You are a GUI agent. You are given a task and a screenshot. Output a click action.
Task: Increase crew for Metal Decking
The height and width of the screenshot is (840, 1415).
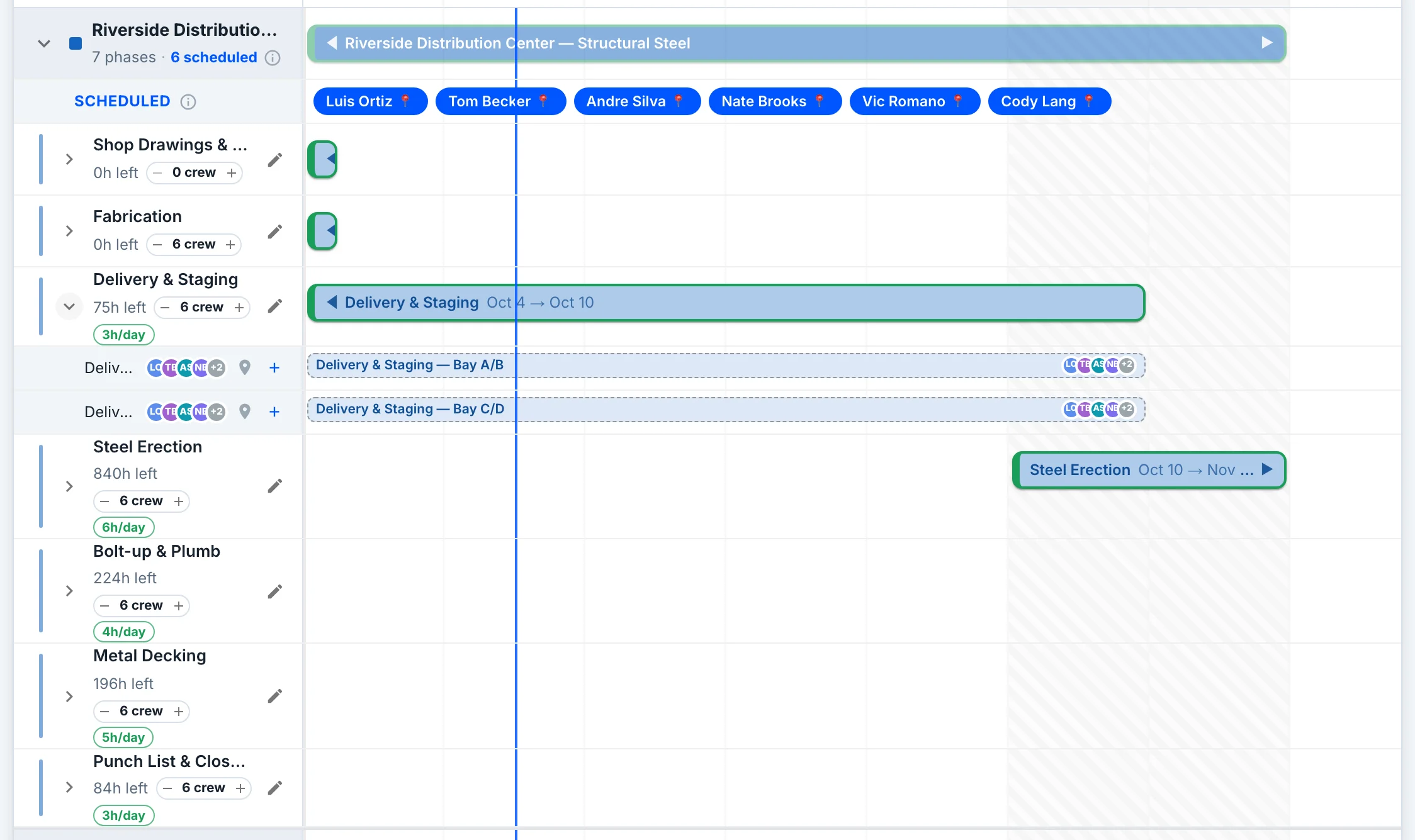pos(179,712)
